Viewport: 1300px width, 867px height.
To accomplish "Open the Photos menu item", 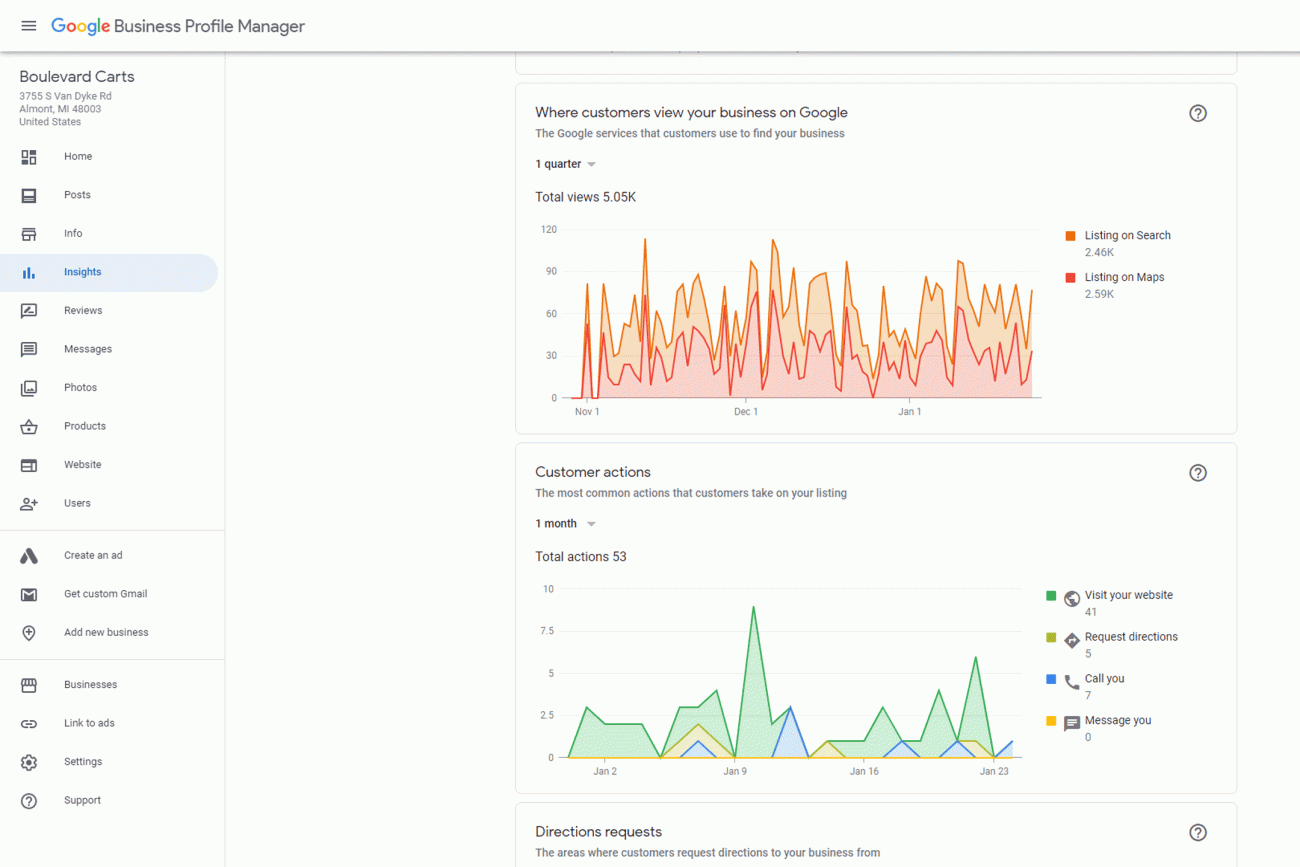I will click(x=109, y=388).
